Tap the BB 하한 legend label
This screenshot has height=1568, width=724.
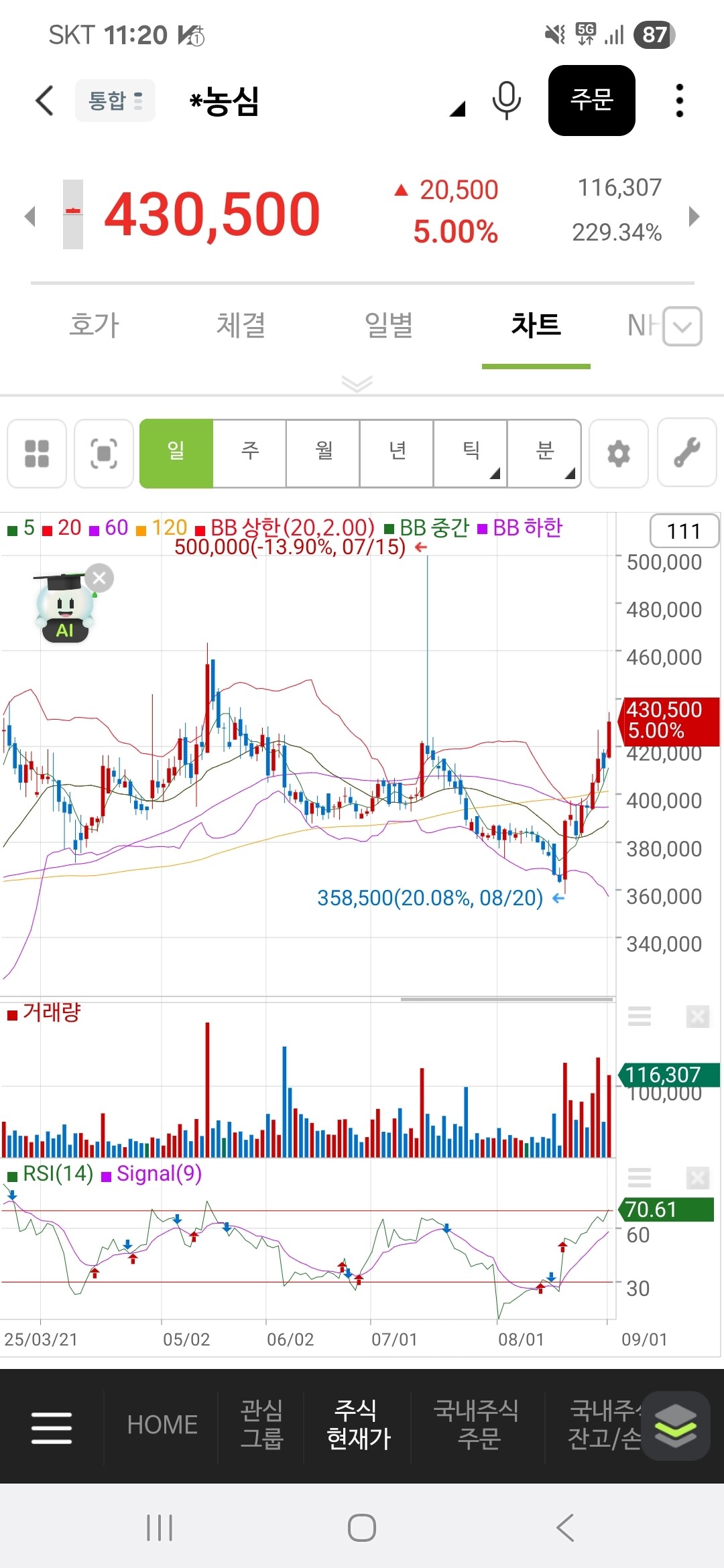click(520, 528)
